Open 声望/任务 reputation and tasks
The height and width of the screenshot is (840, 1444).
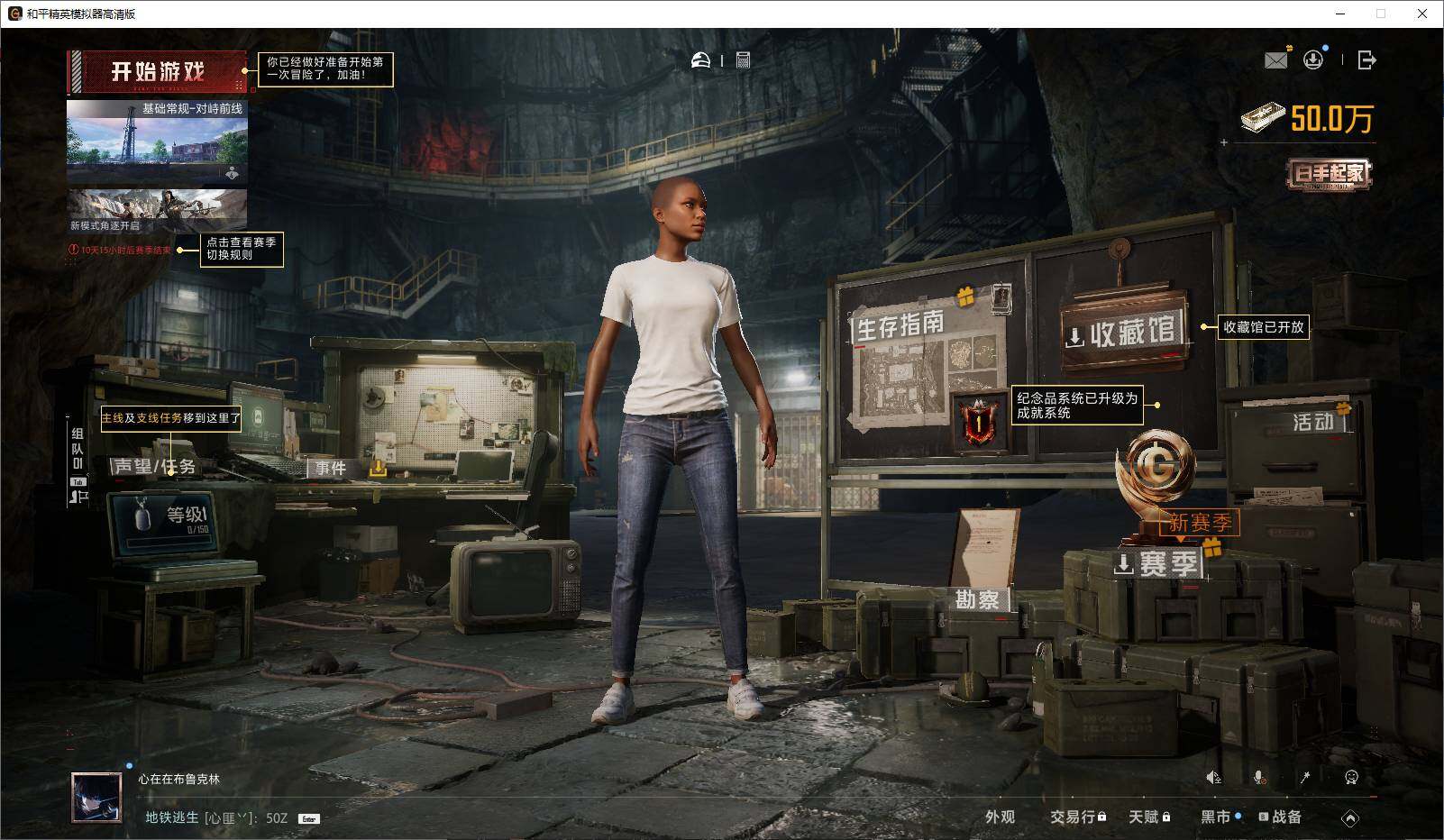coord(154,466)
